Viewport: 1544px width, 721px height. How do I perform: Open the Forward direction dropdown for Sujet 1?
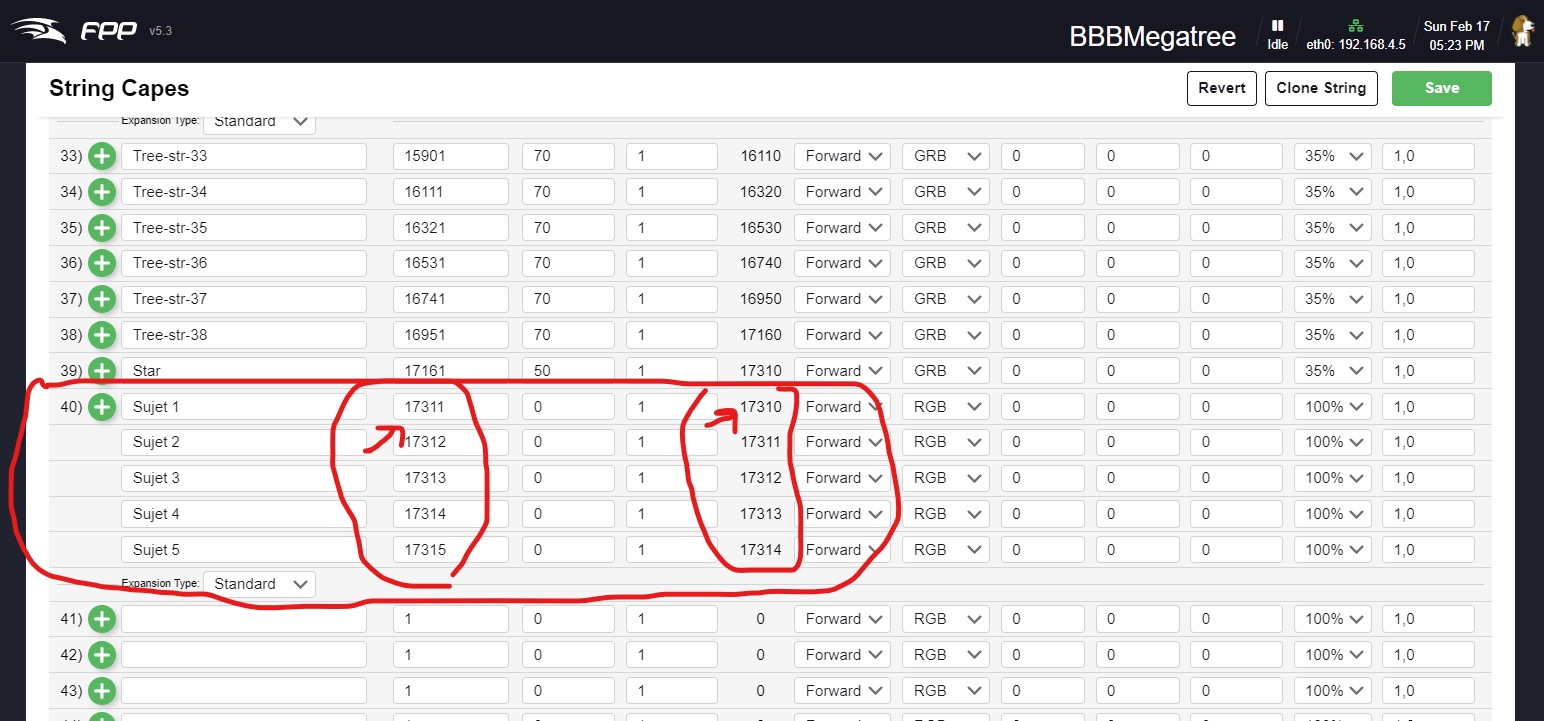click(842, 406)
